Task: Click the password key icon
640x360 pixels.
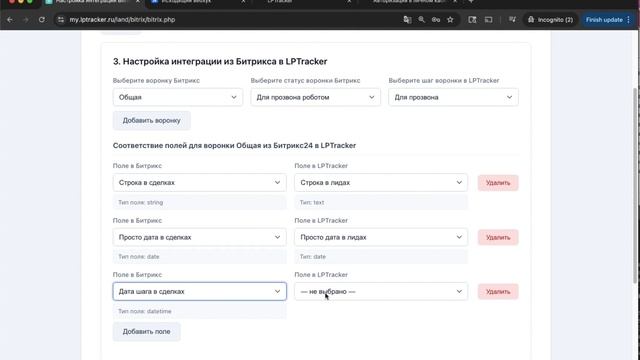Action: [x=436, y=20]
